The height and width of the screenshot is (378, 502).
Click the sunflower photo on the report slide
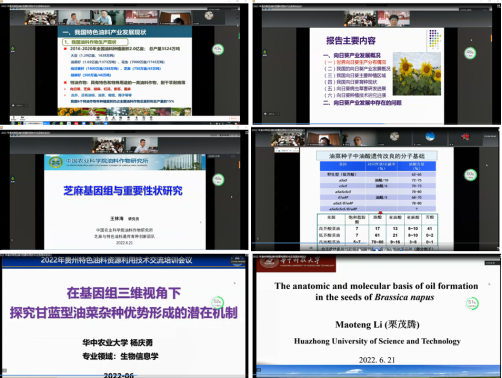pyautogui.click(x=417, y=74)
